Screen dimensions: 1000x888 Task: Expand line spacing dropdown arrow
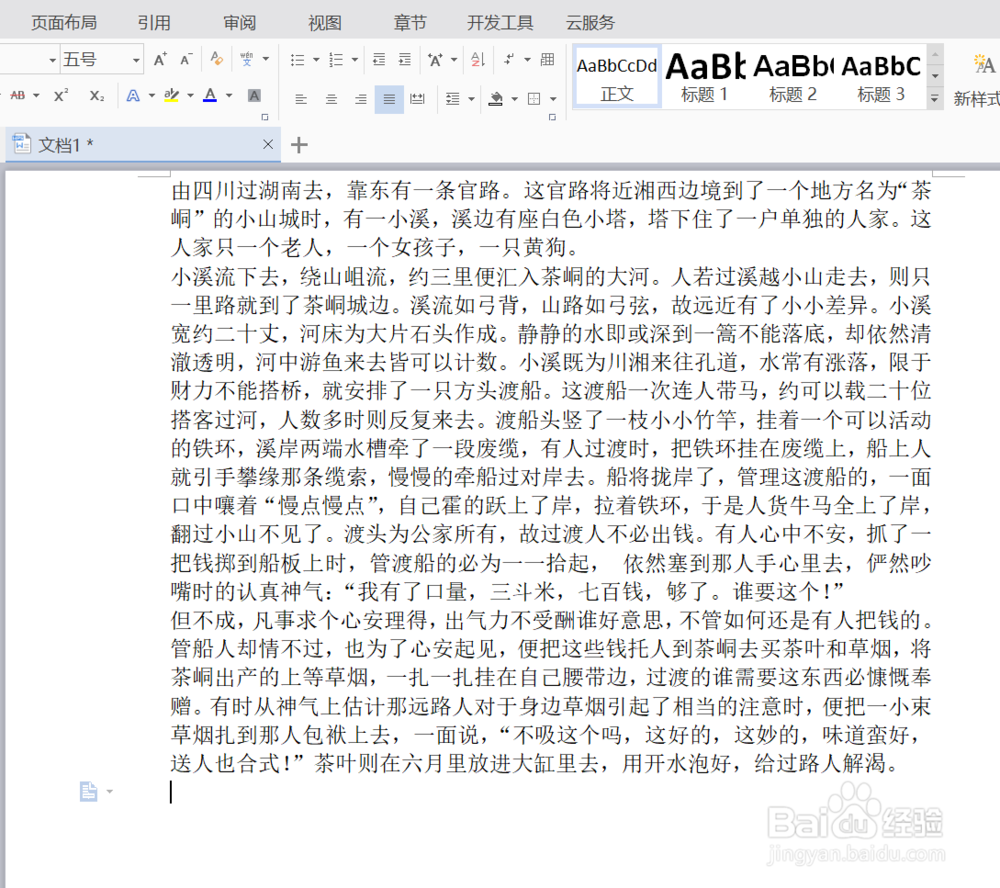(x=471, y=99)
